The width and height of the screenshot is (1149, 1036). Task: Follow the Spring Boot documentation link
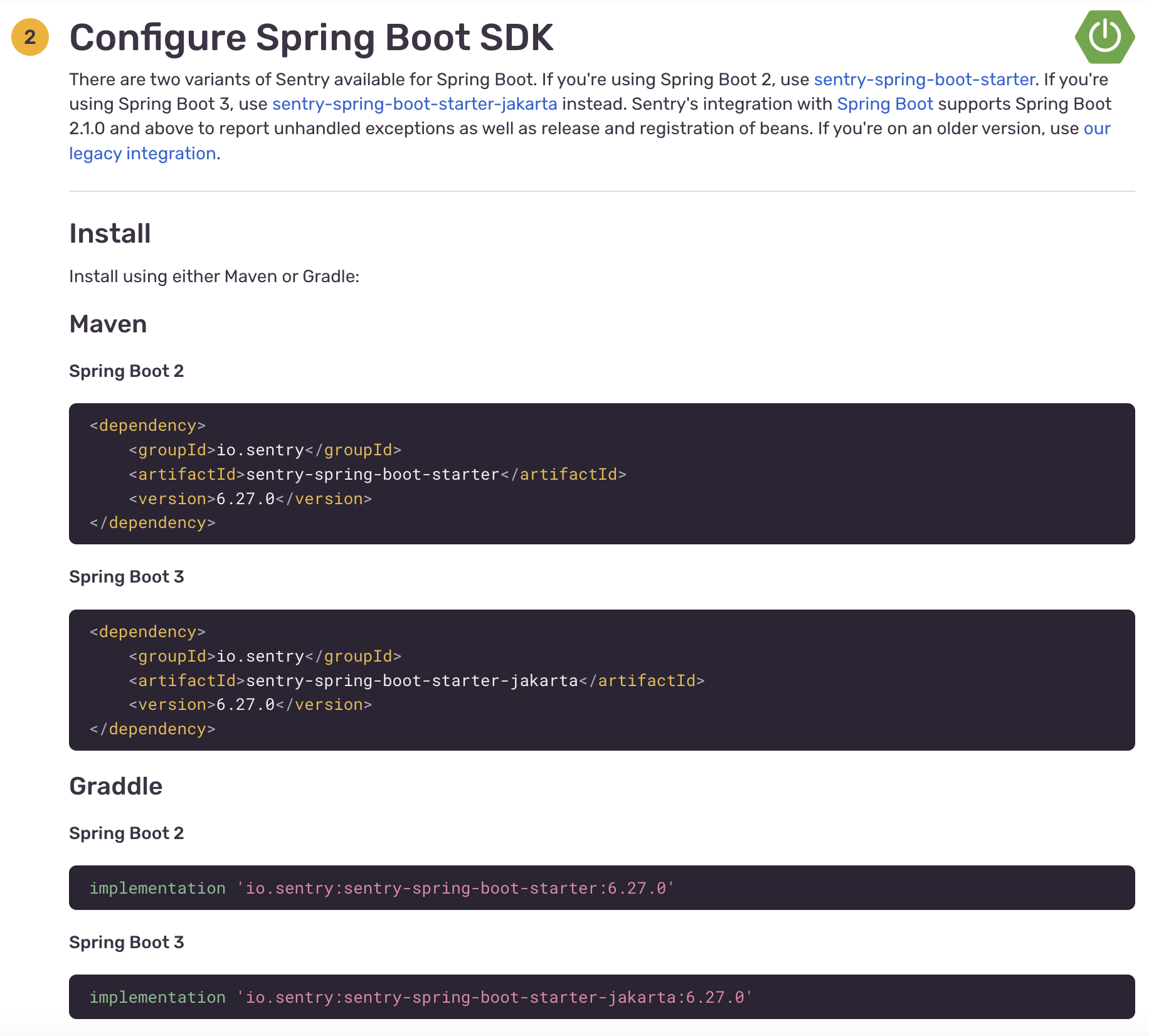[885, 104]
